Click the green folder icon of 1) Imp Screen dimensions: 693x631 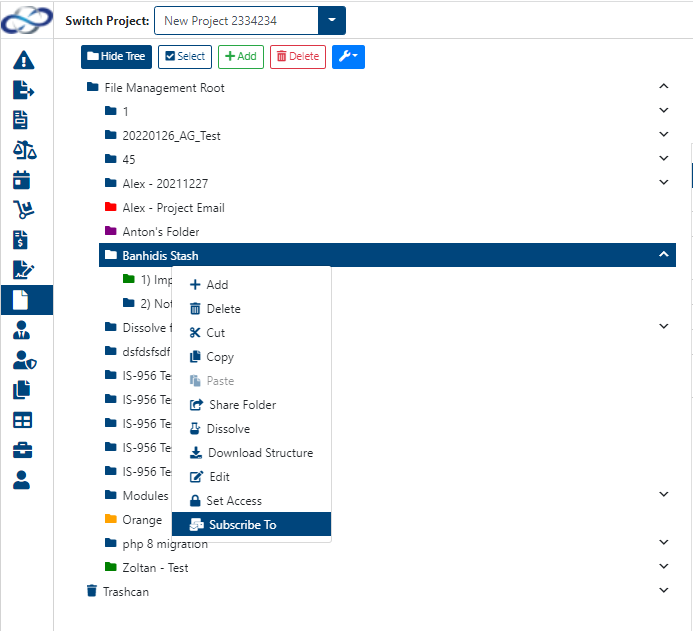pos(129,278)
